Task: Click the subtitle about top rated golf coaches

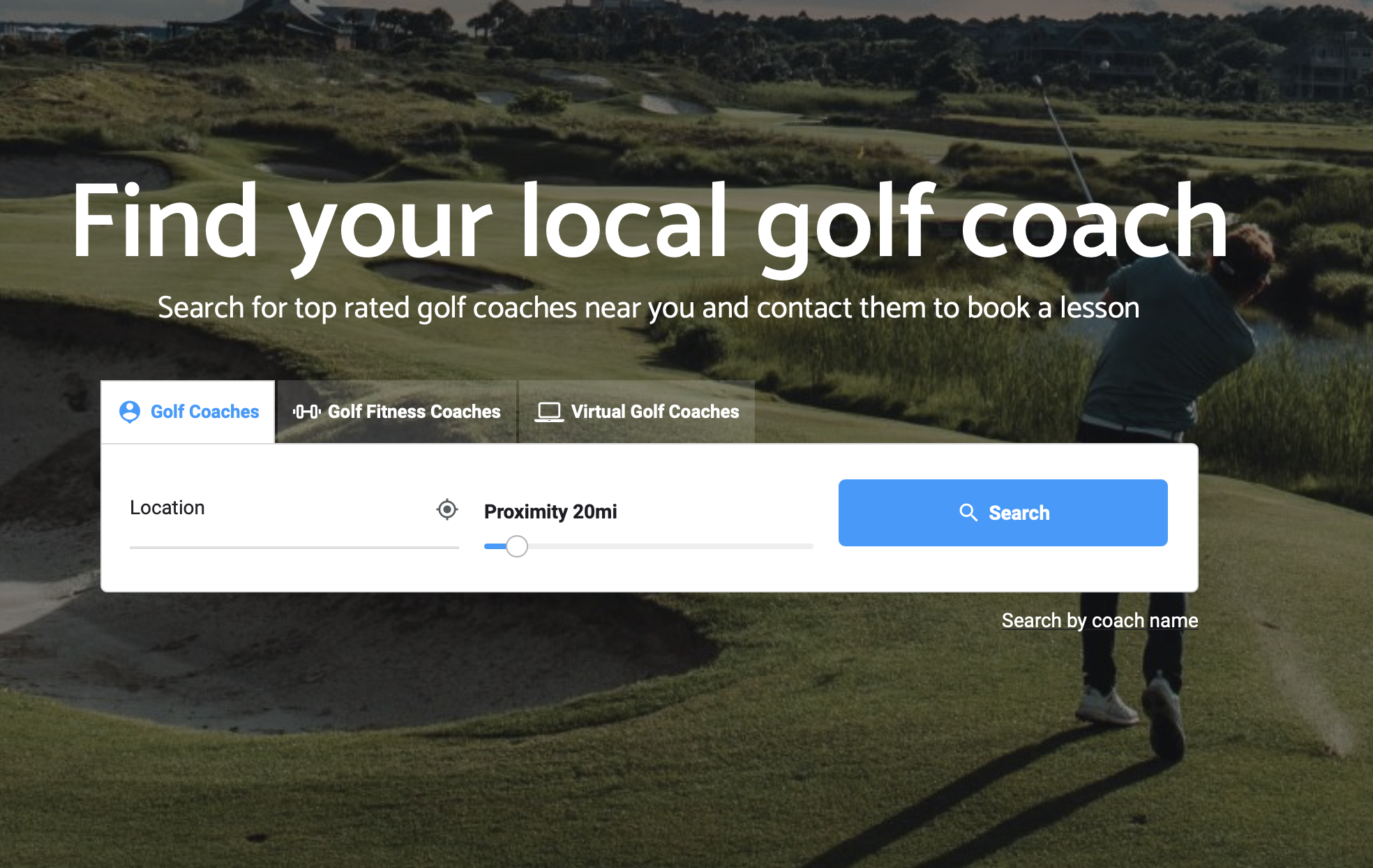Action: pyautogui.click(x=649, y=308)
